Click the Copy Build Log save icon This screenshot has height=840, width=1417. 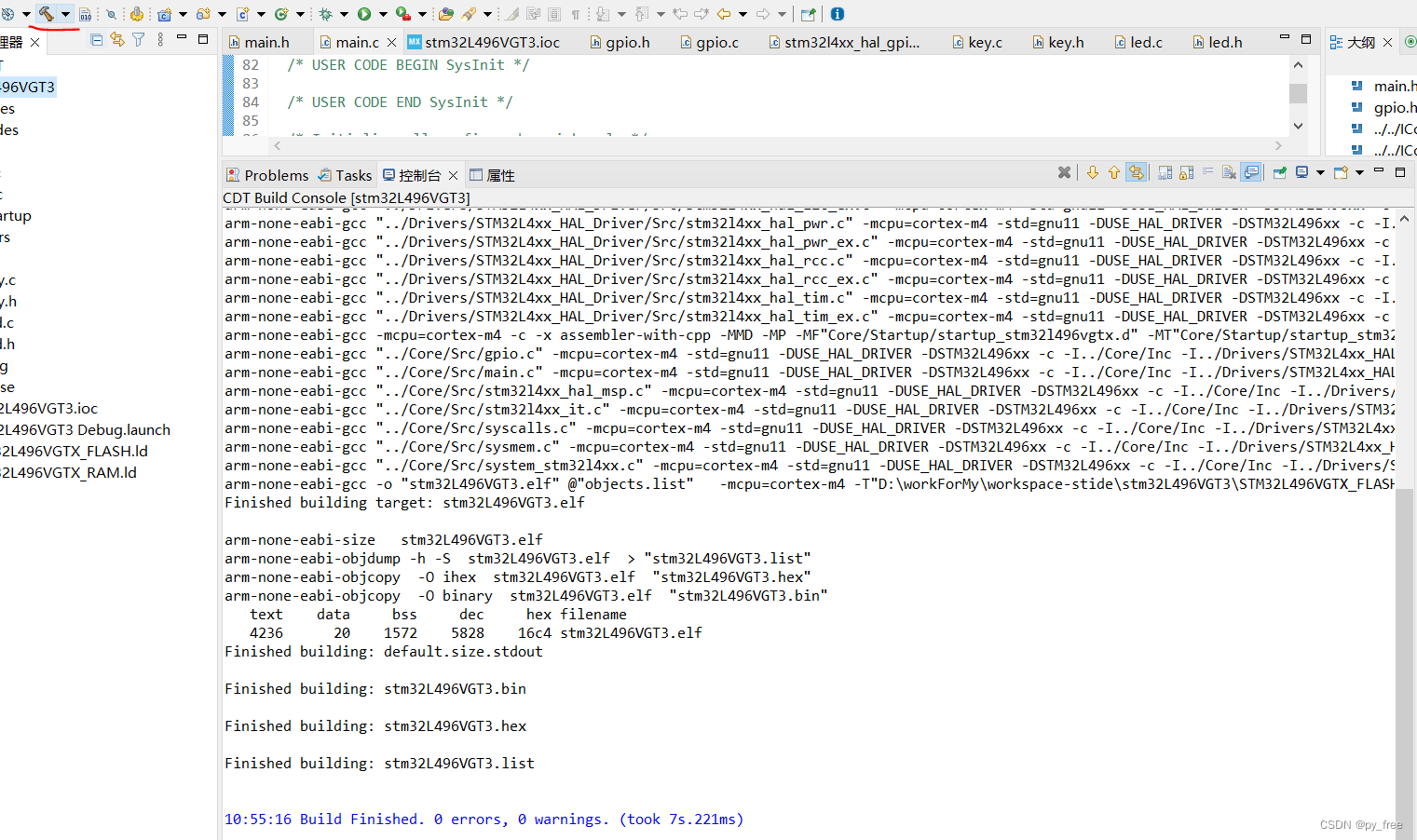coord(1165,172)
